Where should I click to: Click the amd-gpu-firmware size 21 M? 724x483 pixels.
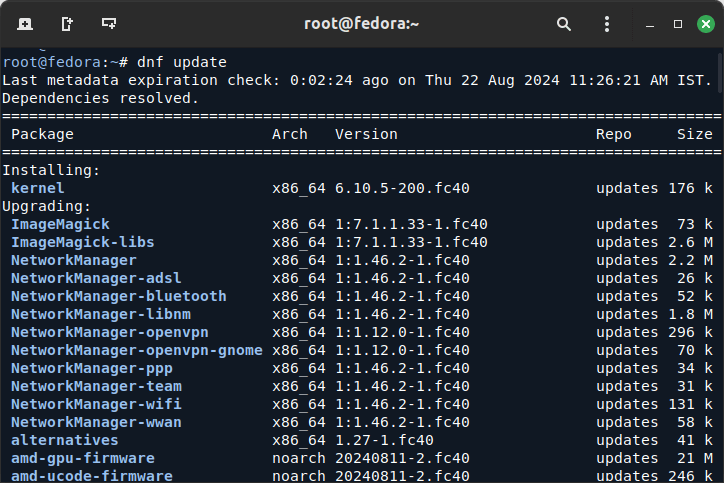coord(695,459)
